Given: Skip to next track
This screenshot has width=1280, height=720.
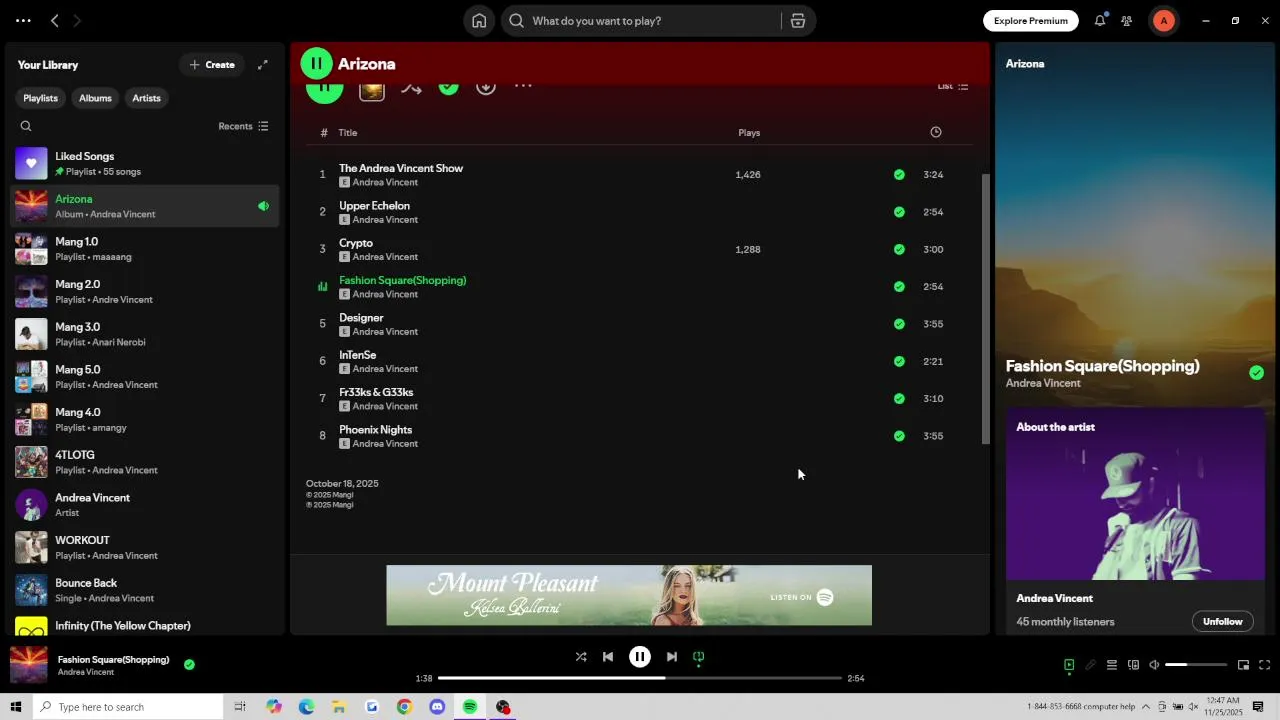Looking at the screenshot, I should point(672,657).
